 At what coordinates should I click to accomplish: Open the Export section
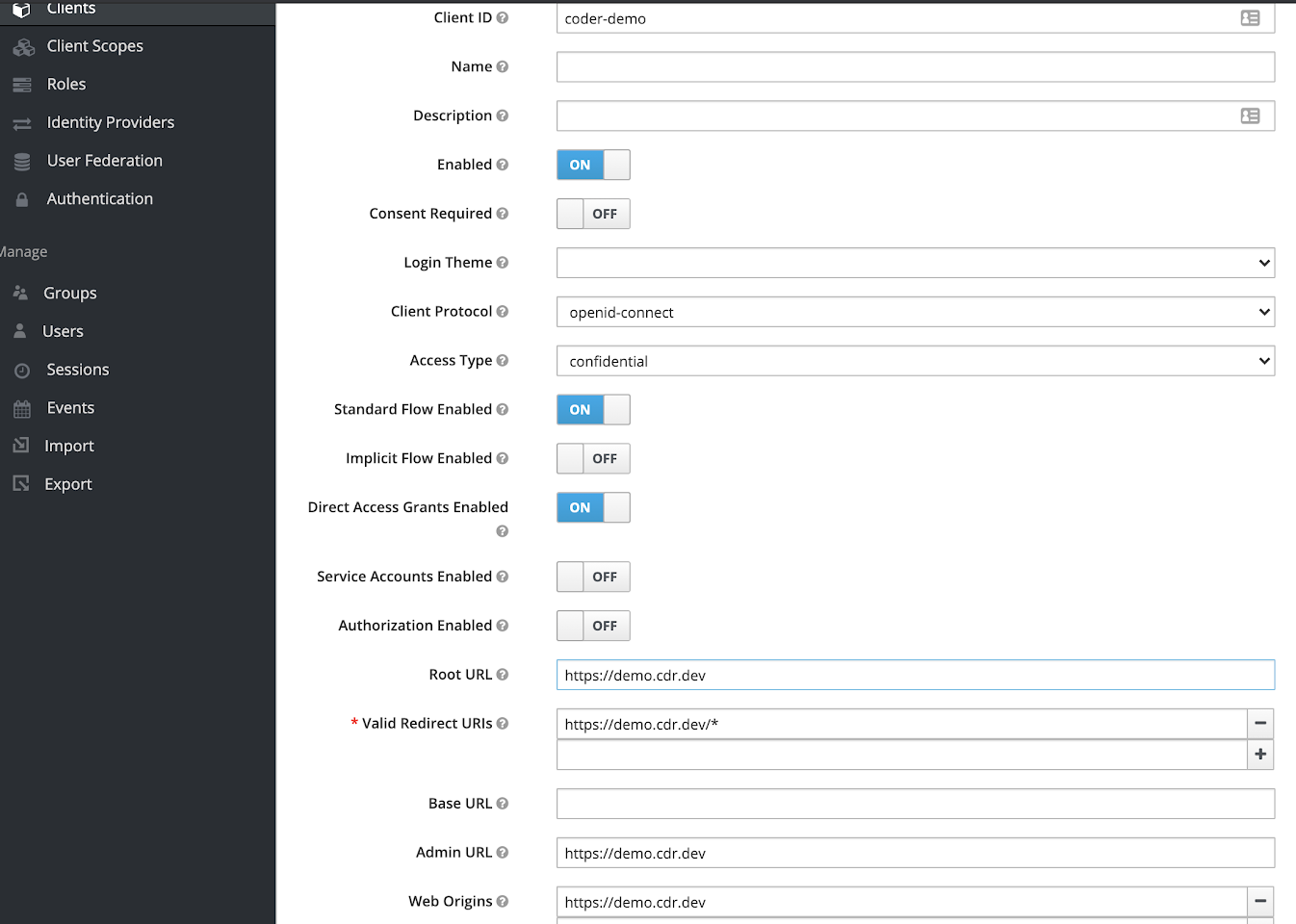tap(68, 483)
